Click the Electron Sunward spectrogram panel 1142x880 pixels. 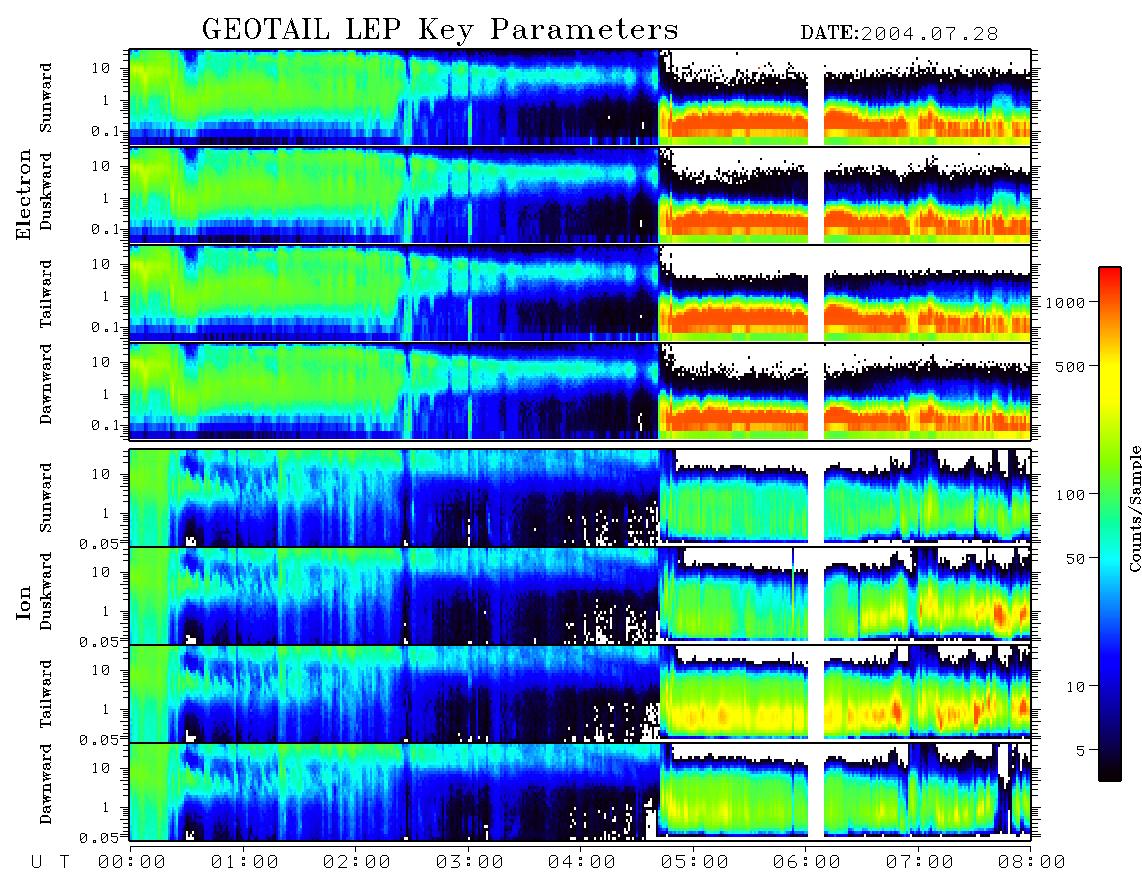[x=580, y=98]
